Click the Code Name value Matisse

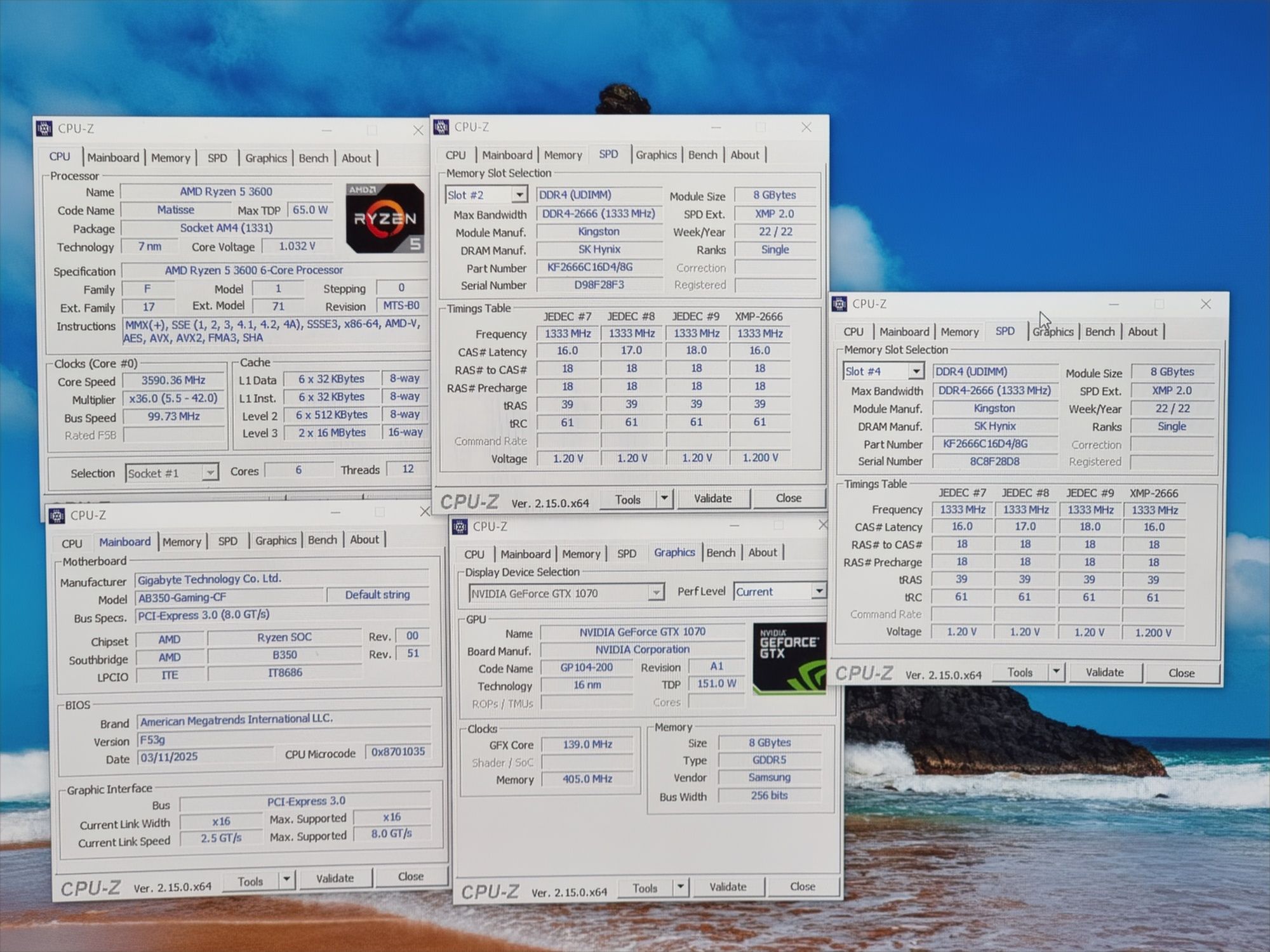pyautogui.click(x=176, y=209)
